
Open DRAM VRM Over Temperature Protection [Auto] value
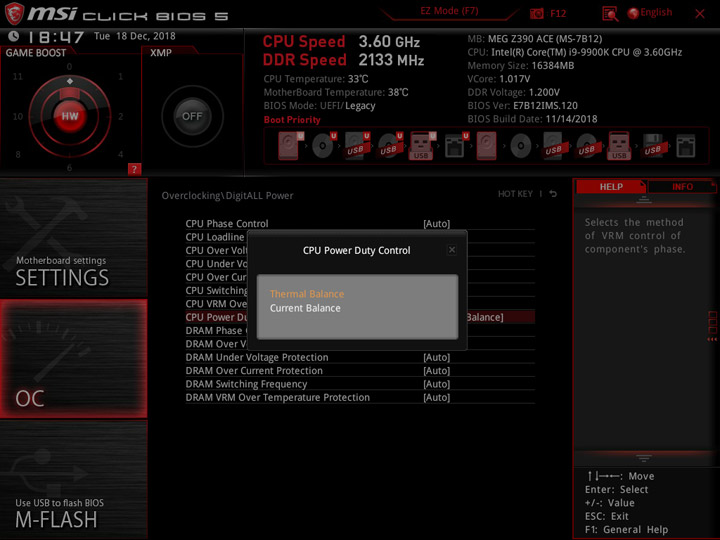click(436, 397)
